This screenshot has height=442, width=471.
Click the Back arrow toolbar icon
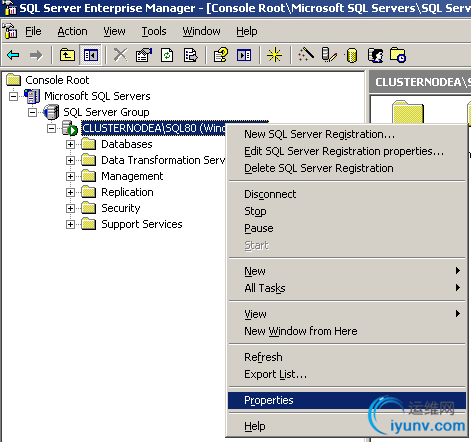pyautogui.click(x=13, y=55)
